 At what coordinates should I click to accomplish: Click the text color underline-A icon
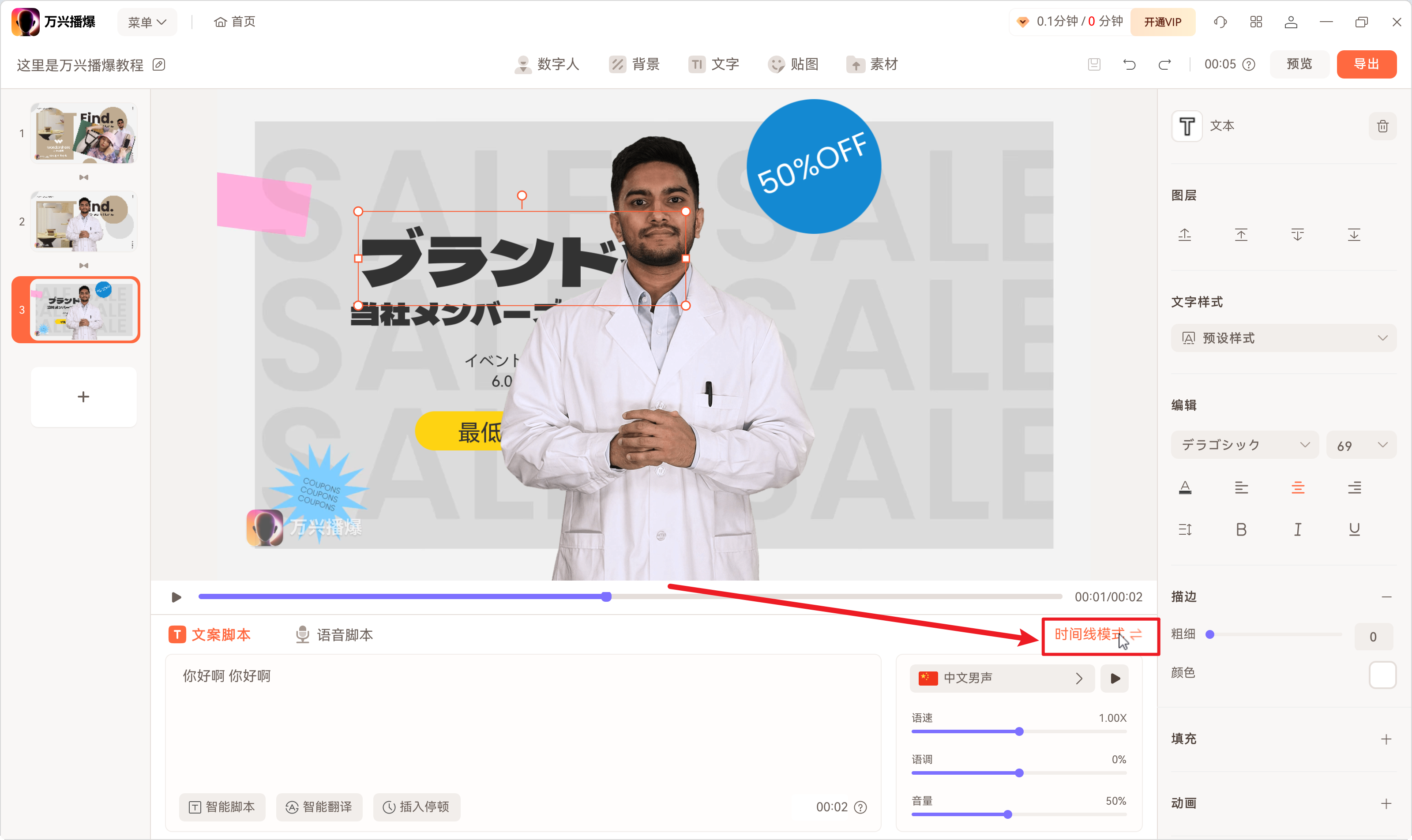pos(1185,487)
